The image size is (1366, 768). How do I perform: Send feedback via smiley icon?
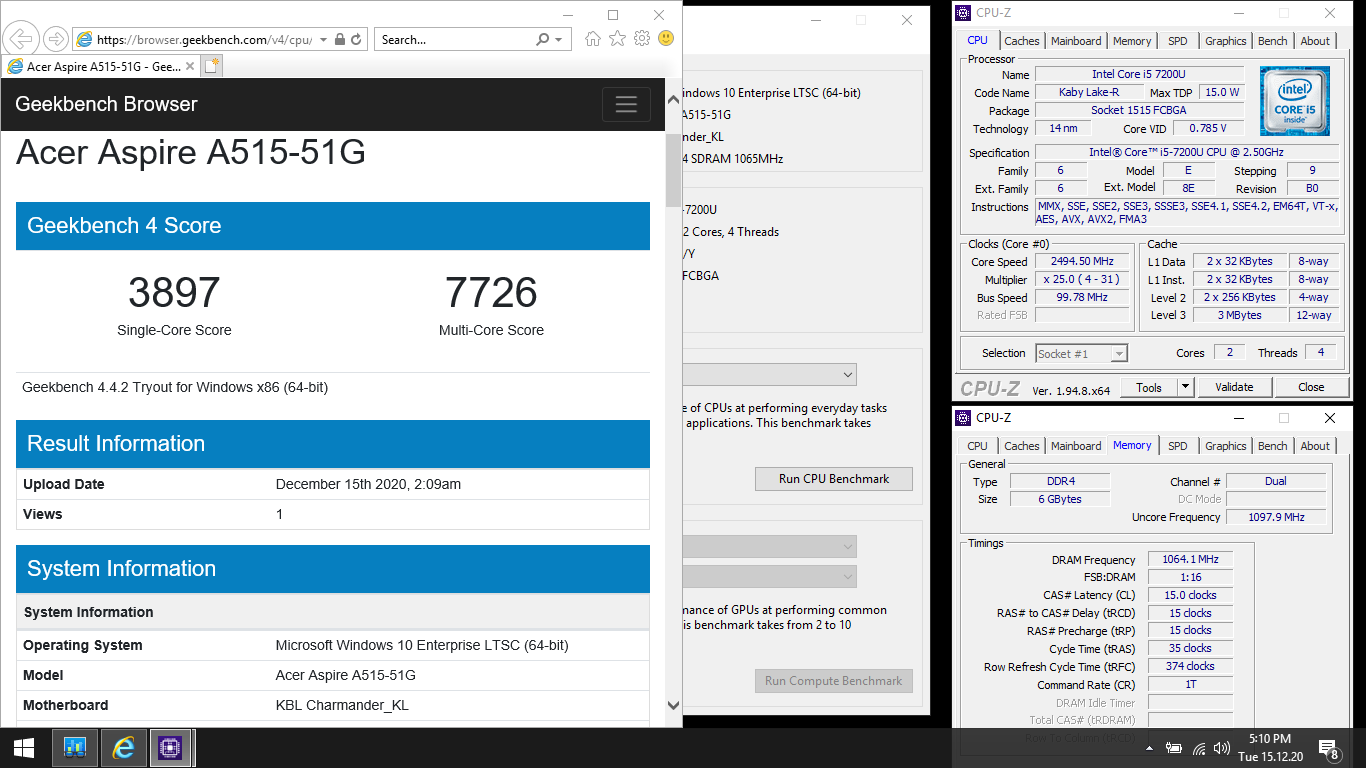[x=665, y=39]
